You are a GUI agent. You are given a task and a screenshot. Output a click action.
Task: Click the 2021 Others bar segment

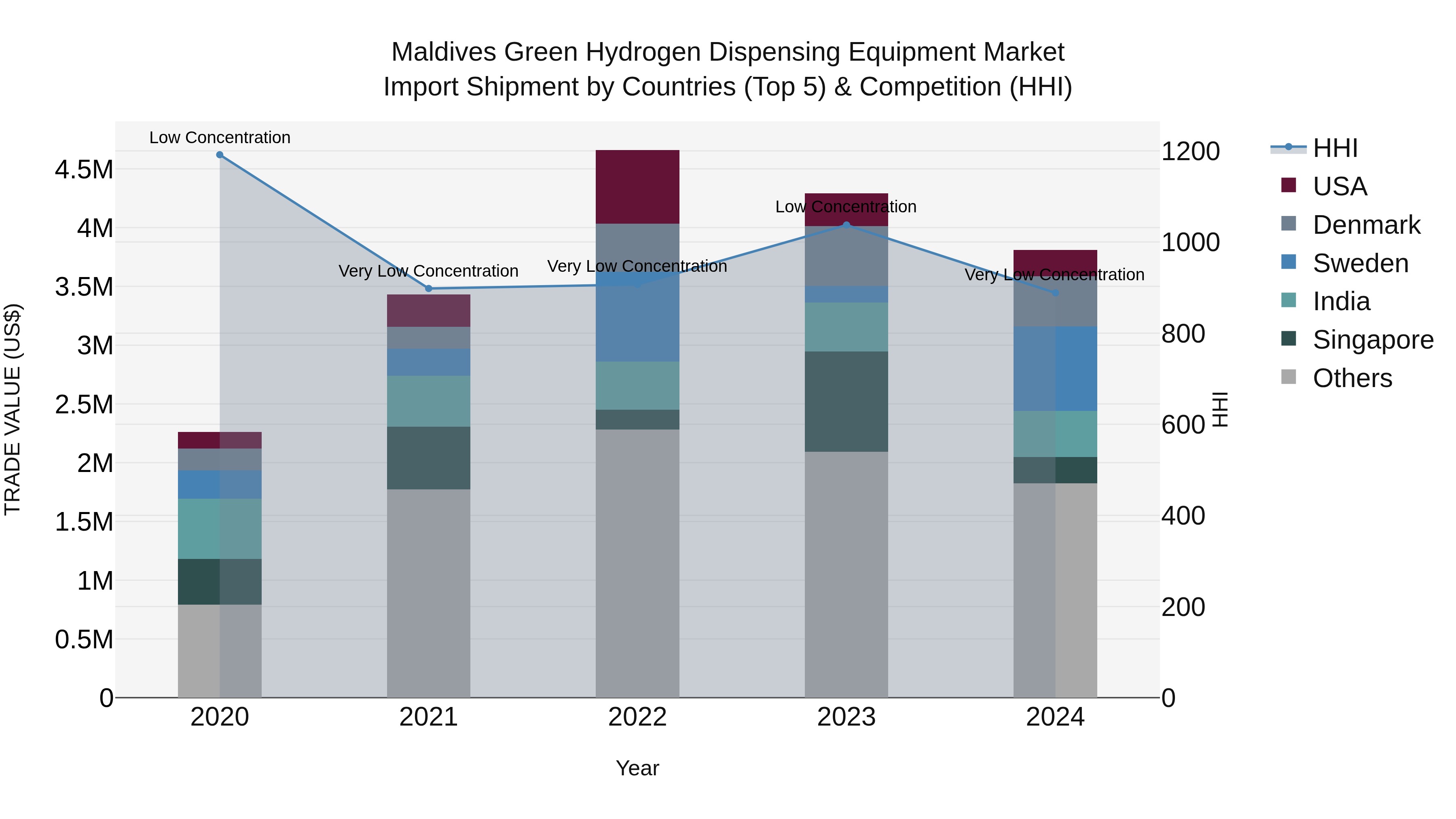(x=428, y=593)
